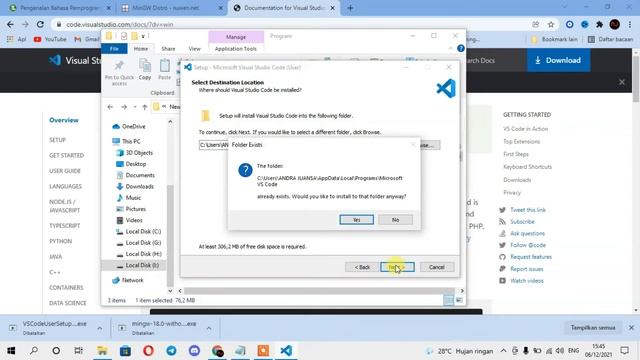Screen dimensions: 640x360
Task: Open Request features link
Action: click(531, 257)
